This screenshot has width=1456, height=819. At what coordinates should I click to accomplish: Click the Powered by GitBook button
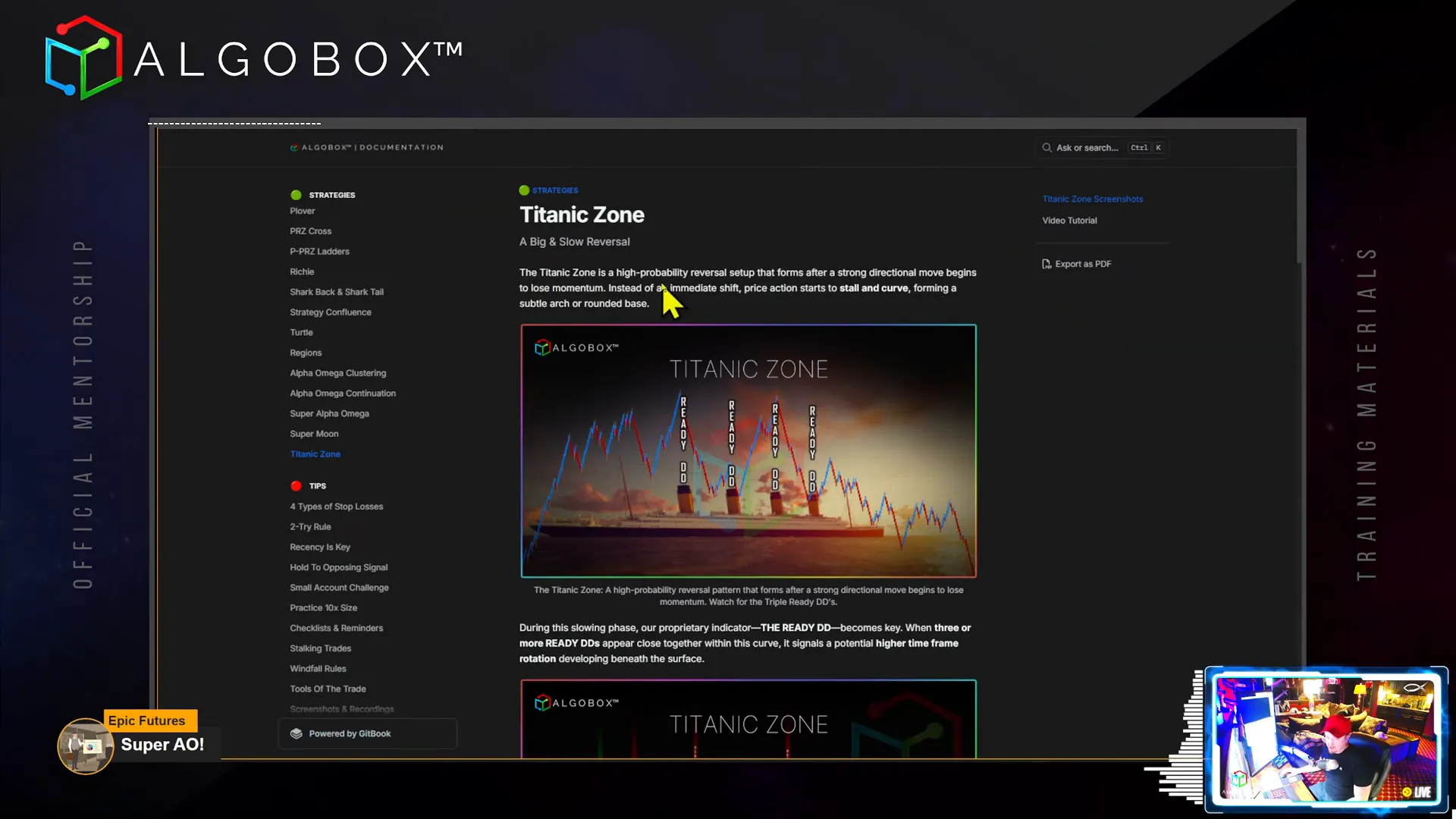(x=368, y=734)
